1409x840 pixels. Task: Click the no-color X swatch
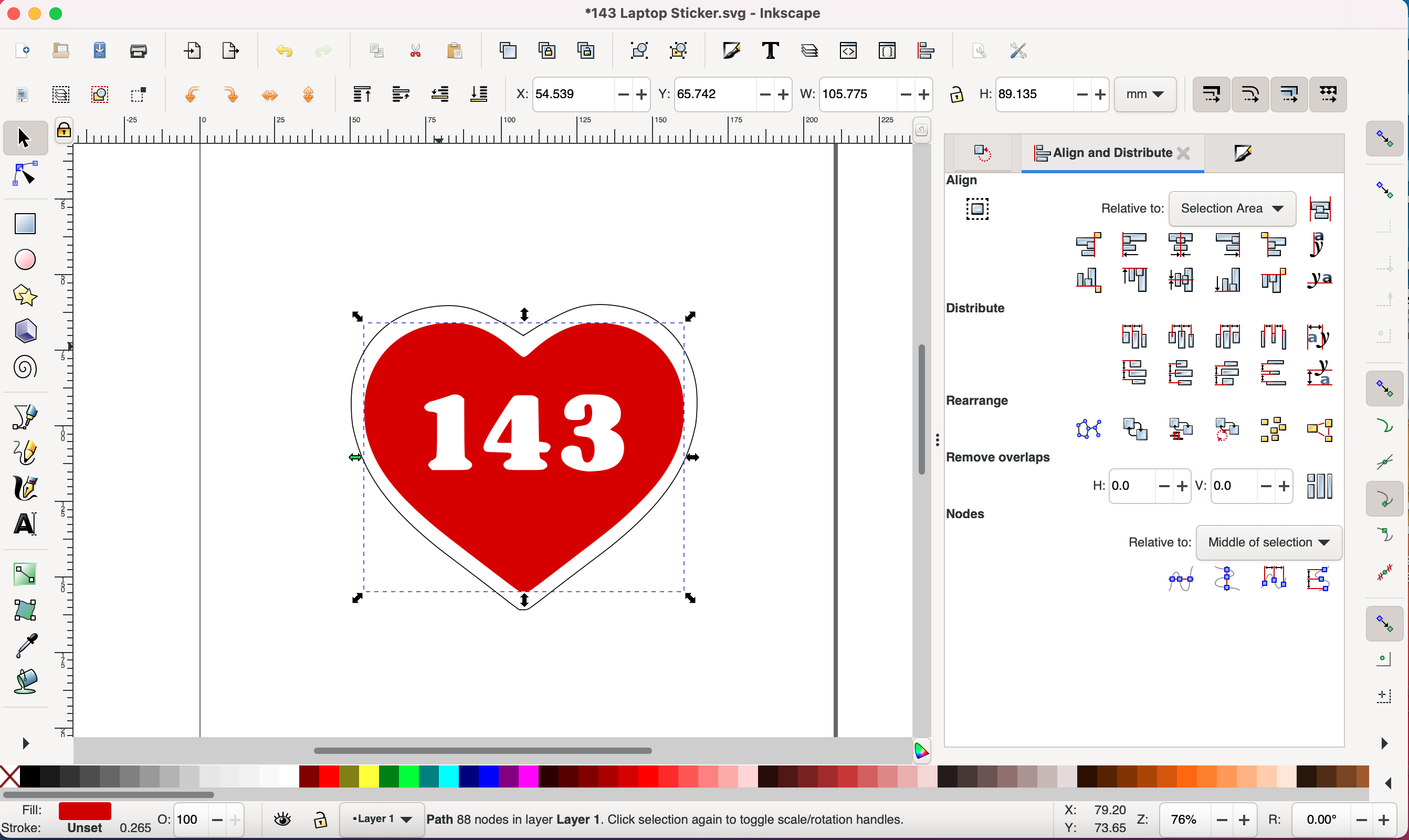(x=9, y=776)
